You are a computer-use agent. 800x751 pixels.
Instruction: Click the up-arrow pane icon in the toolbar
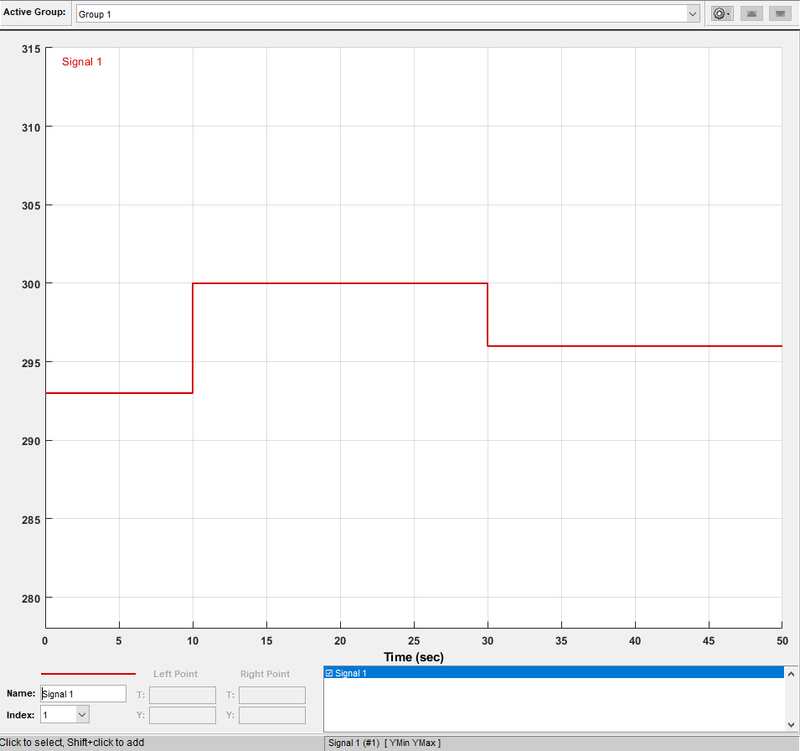tap(750, 13)
